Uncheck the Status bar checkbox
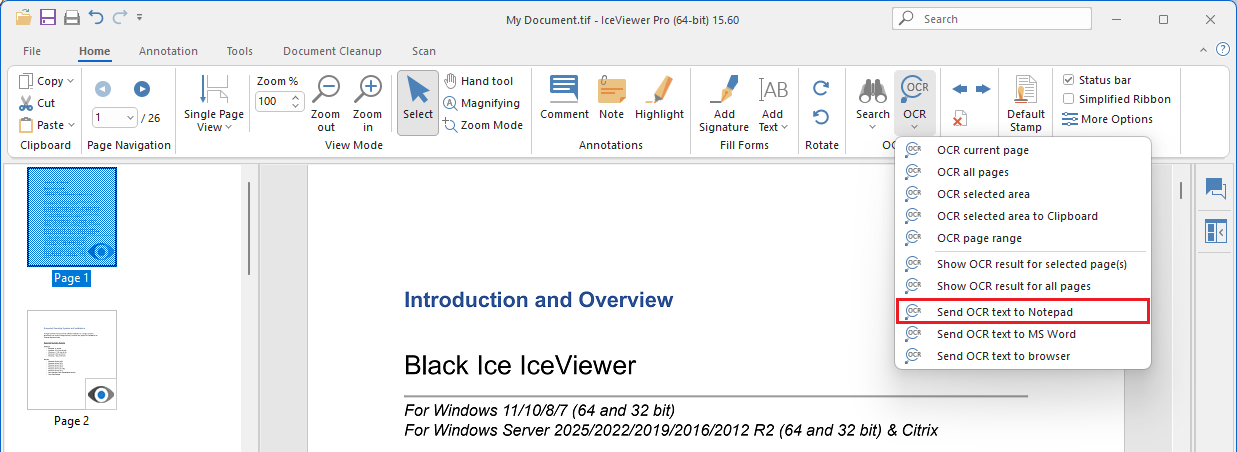This screenshot has height=452, width=1237. tap(1068, 80)
